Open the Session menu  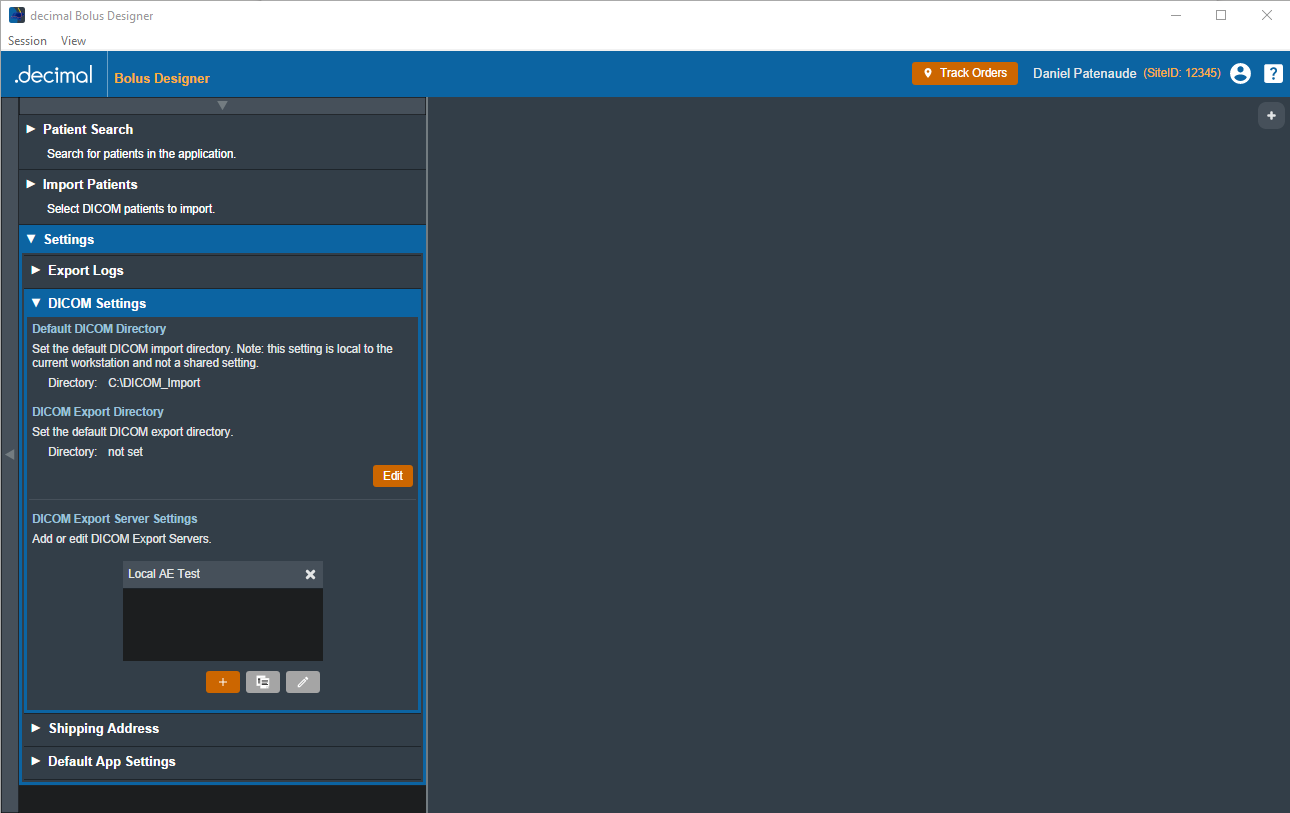tap(27, 41)
